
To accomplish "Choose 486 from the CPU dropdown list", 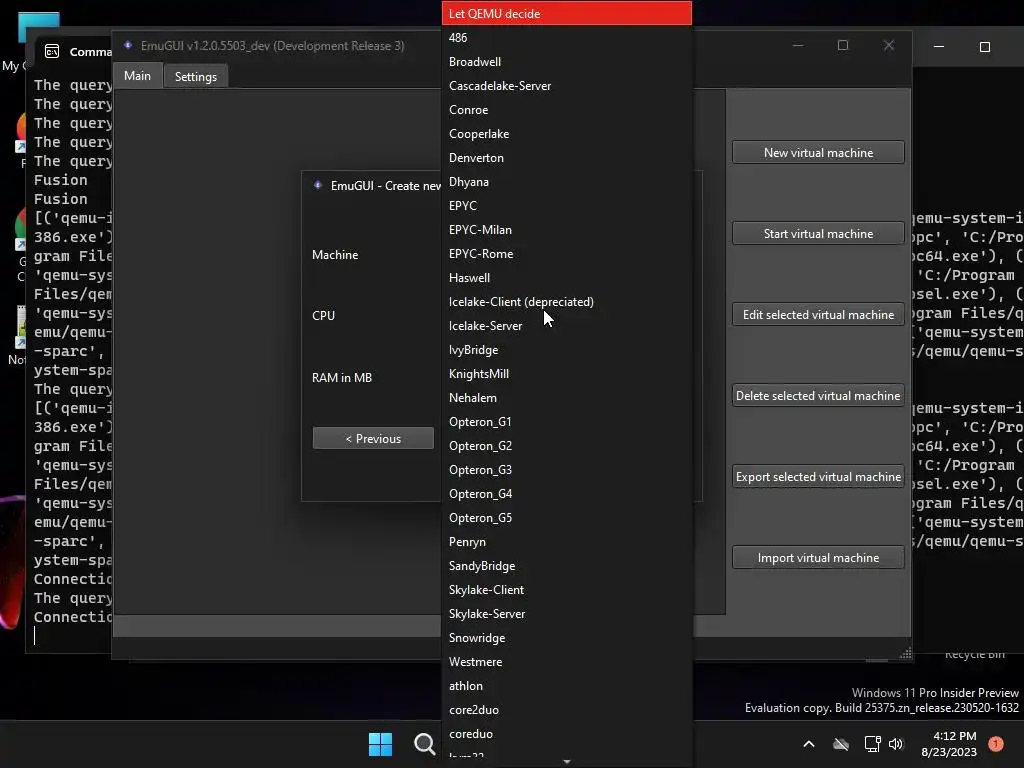I will coord(566,38).
